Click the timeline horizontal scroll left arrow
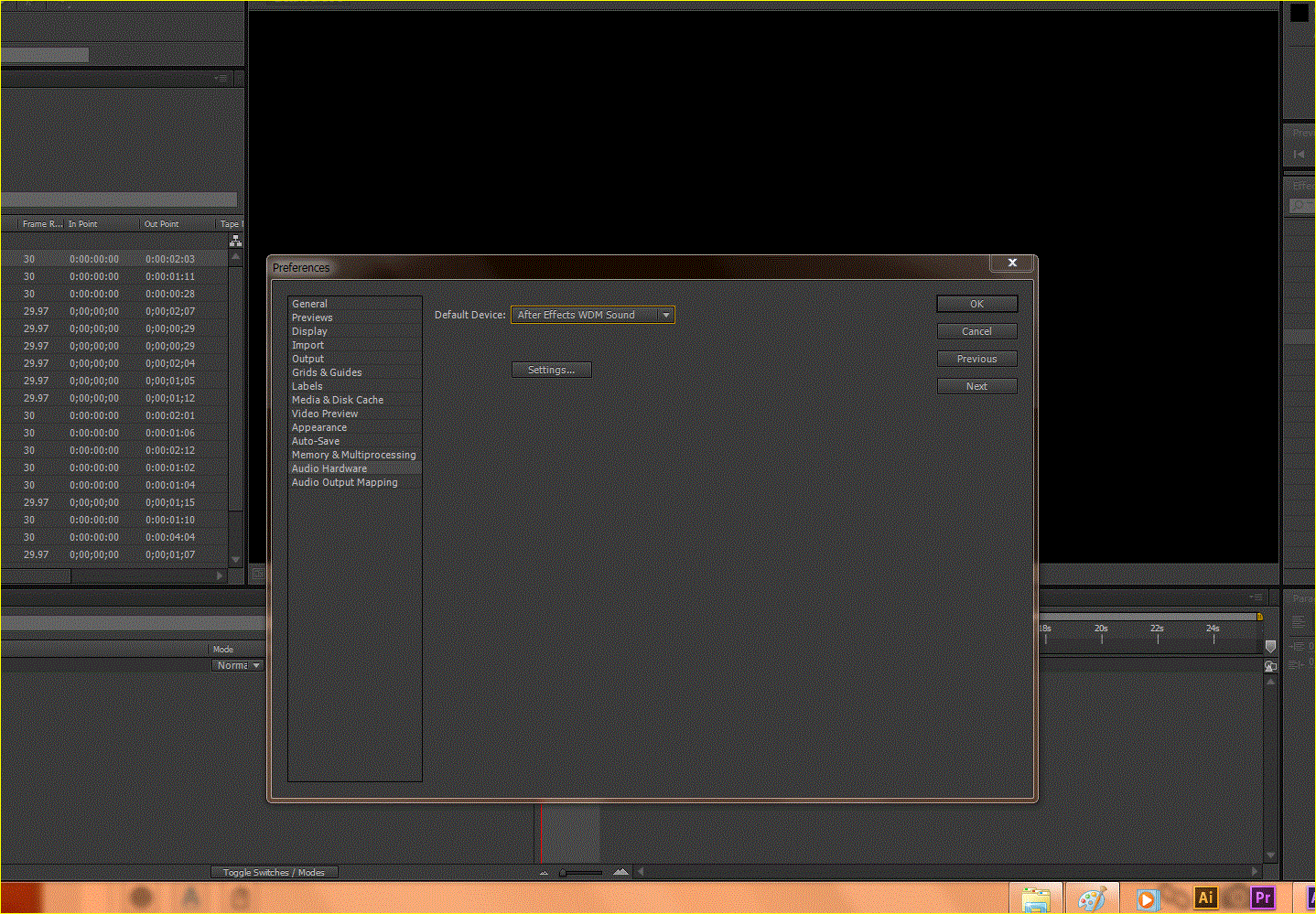This screenshot has height=914, width=1316. 641,872
